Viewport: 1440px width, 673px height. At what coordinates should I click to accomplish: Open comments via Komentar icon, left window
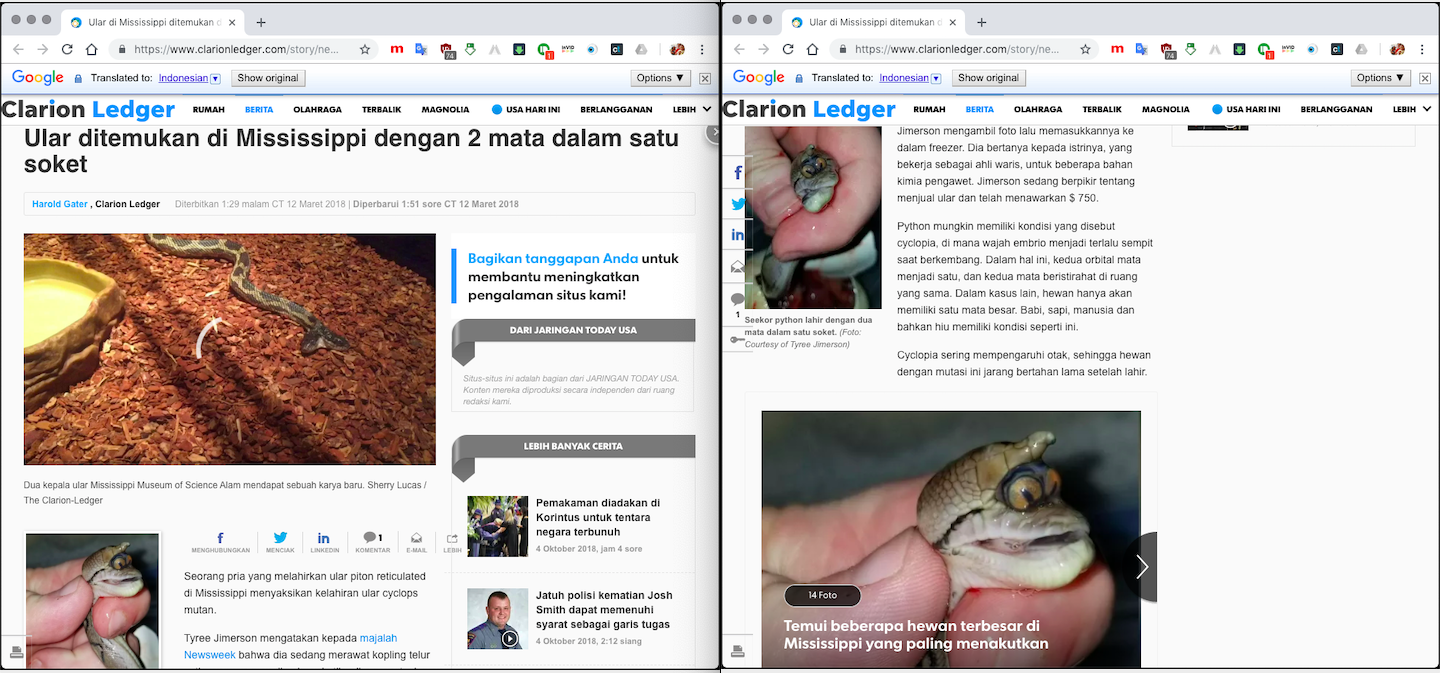372,538
